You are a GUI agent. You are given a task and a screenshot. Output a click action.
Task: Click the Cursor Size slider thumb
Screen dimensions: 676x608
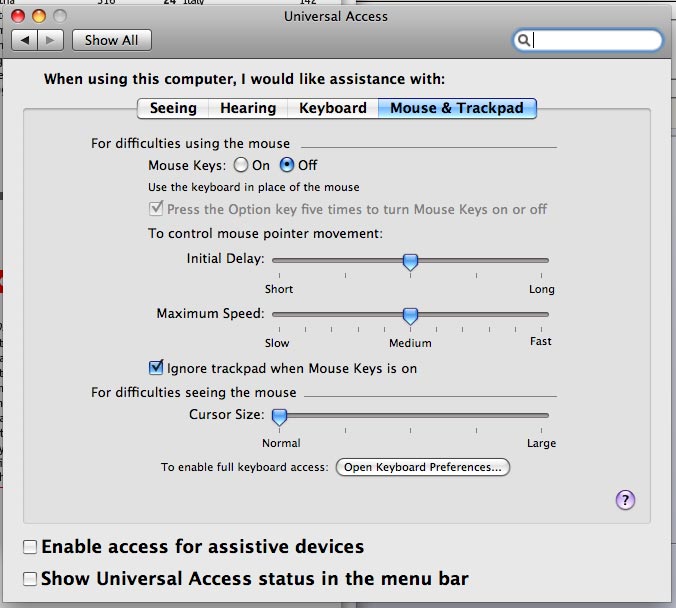coord(279,417)
